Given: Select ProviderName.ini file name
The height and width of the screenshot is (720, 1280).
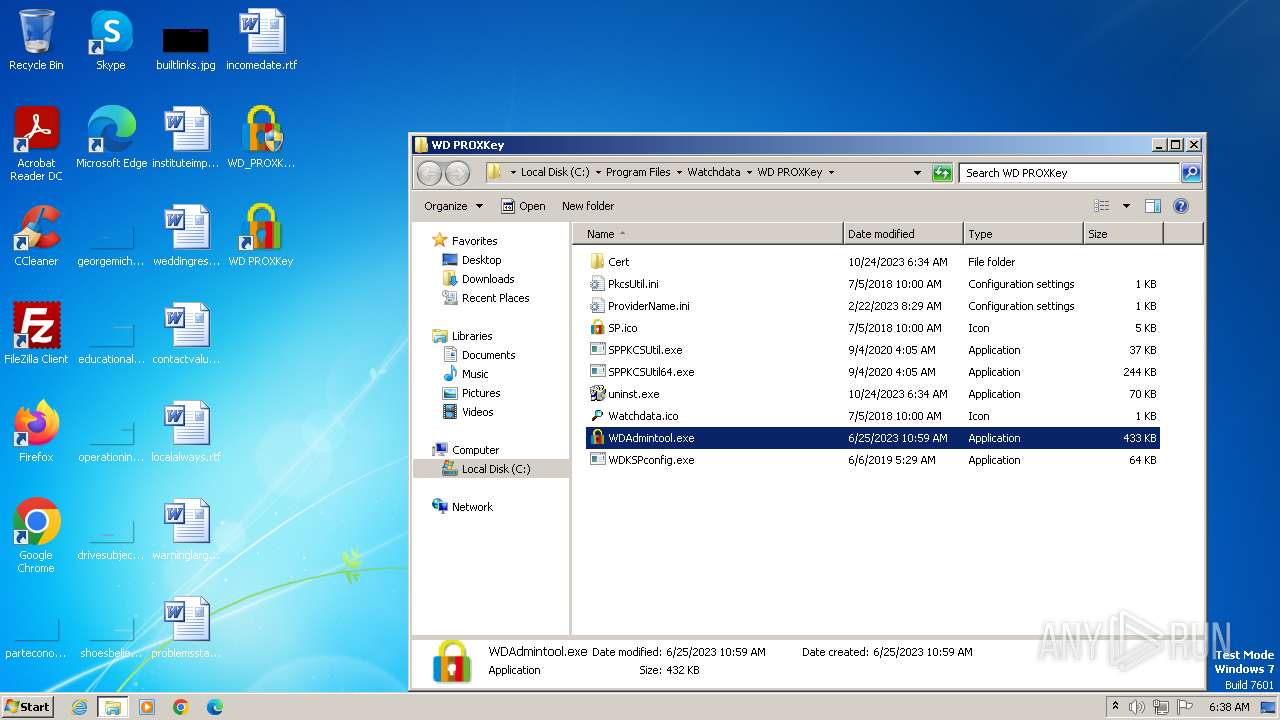Looking at the screenshot, I should pyautogui.click(x=649, y=306).
